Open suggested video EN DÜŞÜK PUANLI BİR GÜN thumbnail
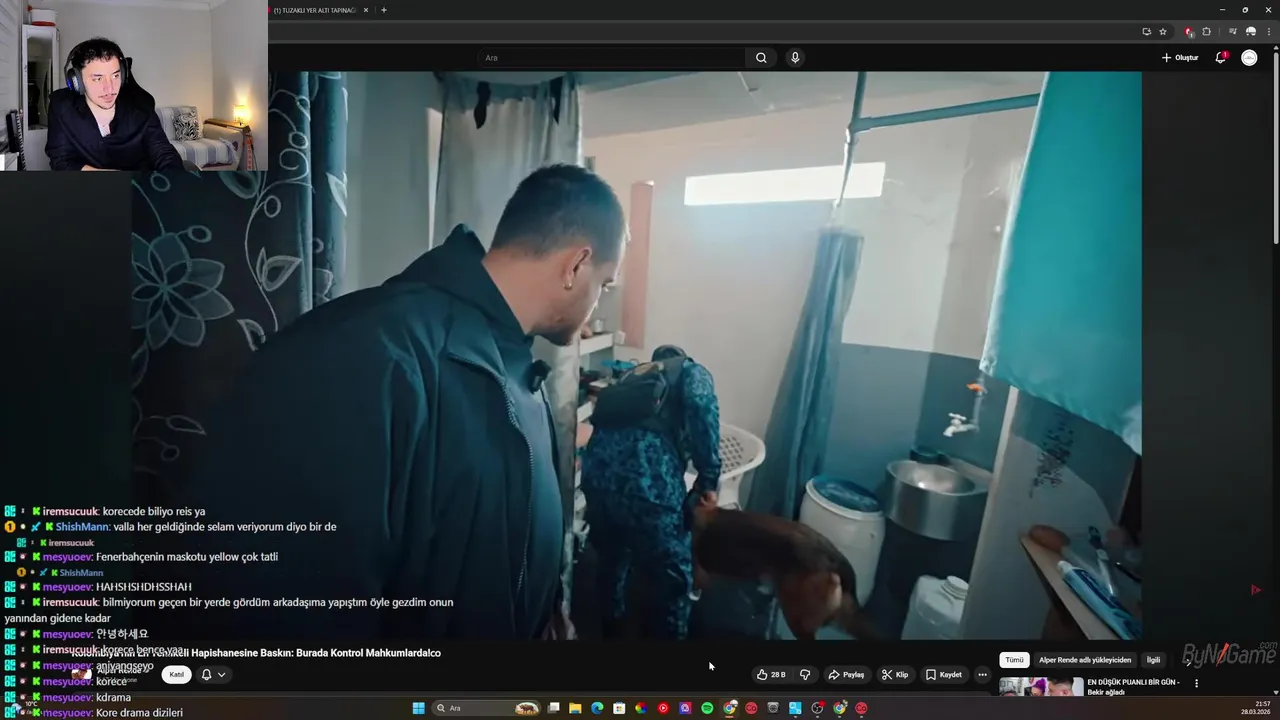1280x720 pixels. (1041, 686)
